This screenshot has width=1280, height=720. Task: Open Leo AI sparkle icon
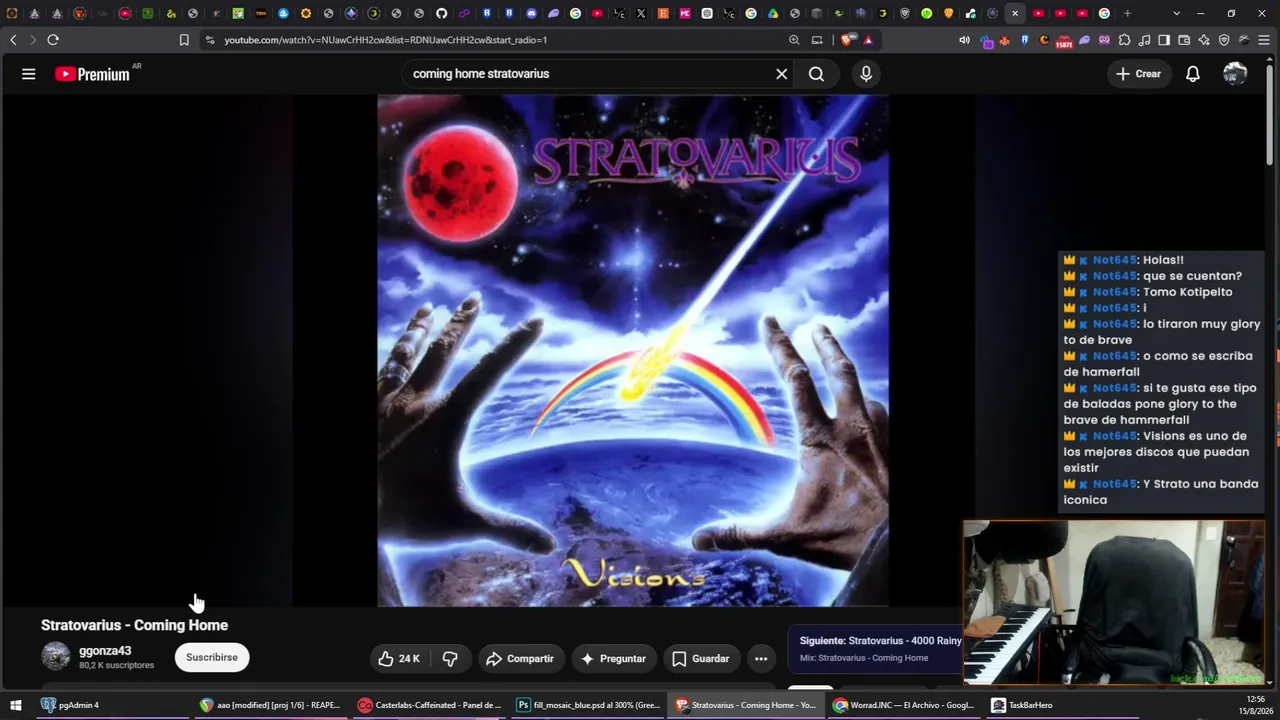1204,40
